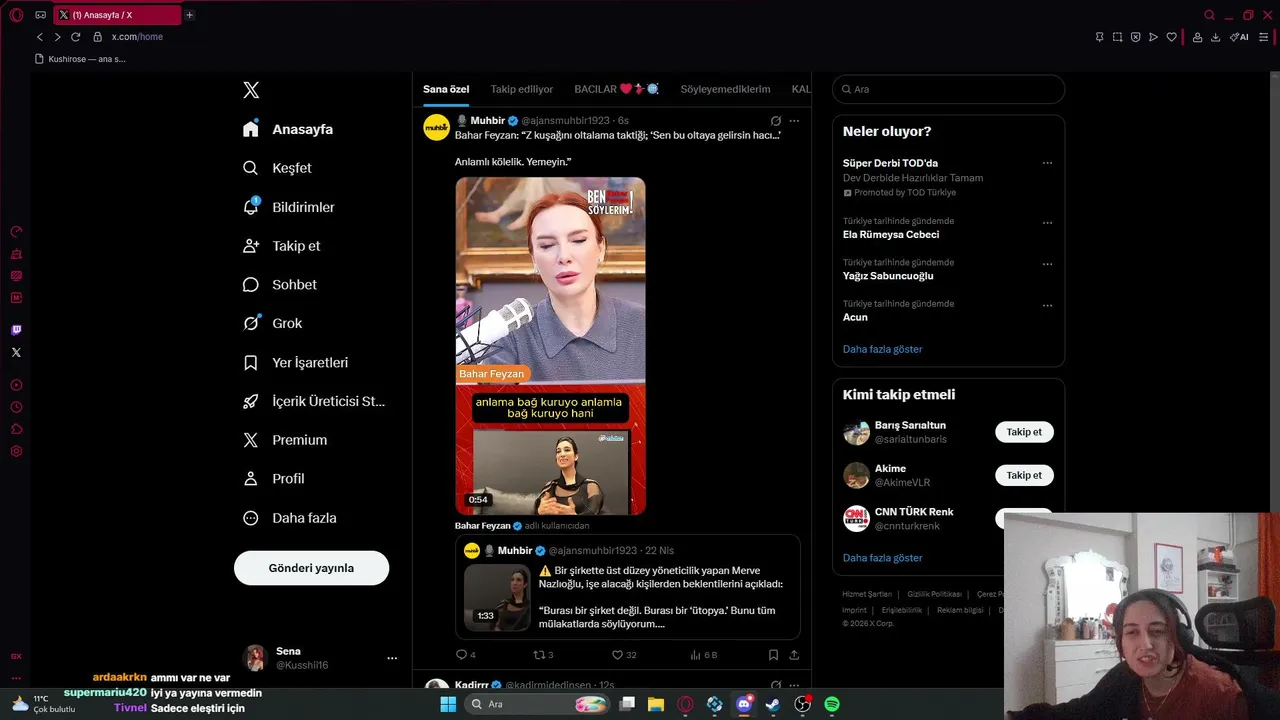Open options for Ela Rümeysa Cebeci trend

pyautogui.click(x=1047, y=223)
